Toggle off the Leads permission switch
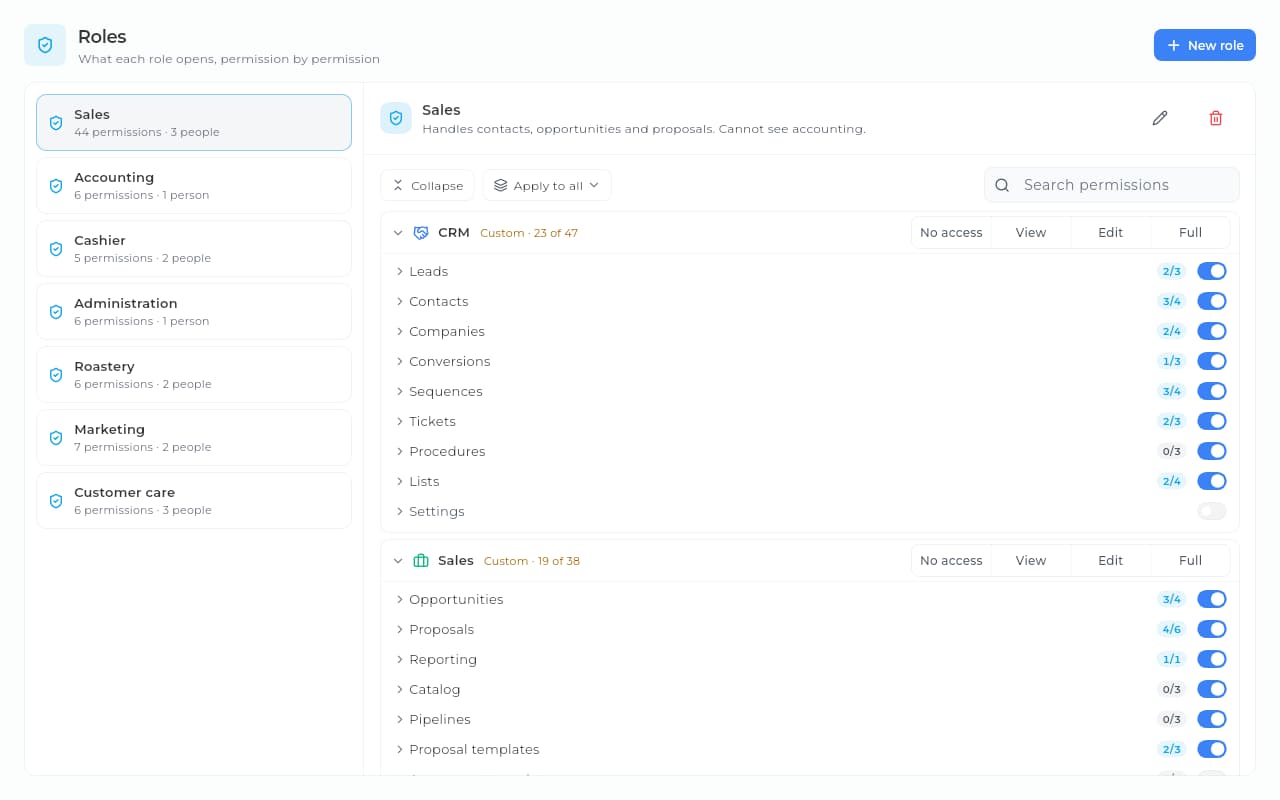This screenshot has height=800, width=1280. [1212, 271]
